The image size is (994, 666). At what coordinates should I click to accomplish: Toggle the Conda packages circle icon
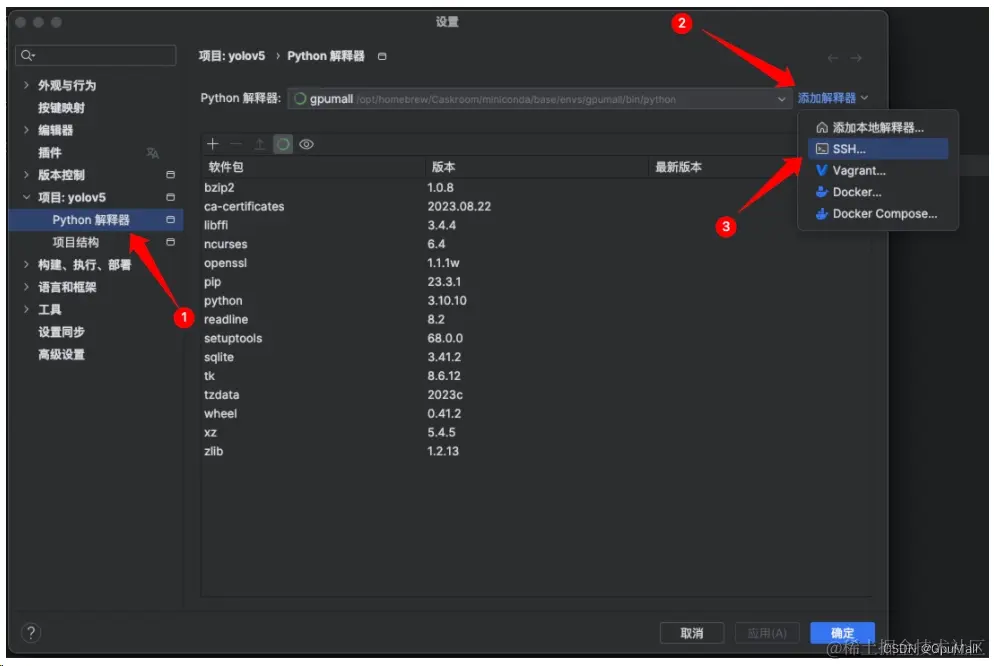point(283,144)
